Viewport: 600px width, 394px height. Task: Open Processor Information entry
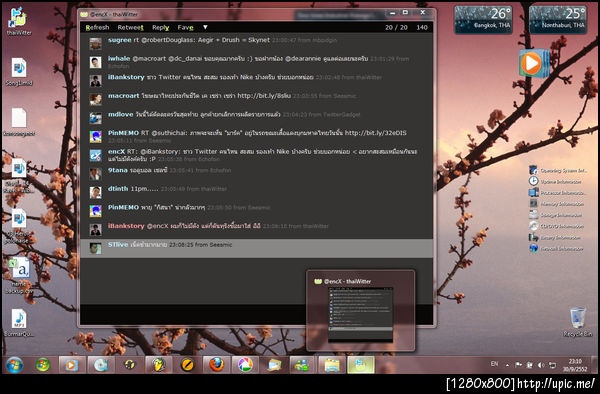coord(557,192)
